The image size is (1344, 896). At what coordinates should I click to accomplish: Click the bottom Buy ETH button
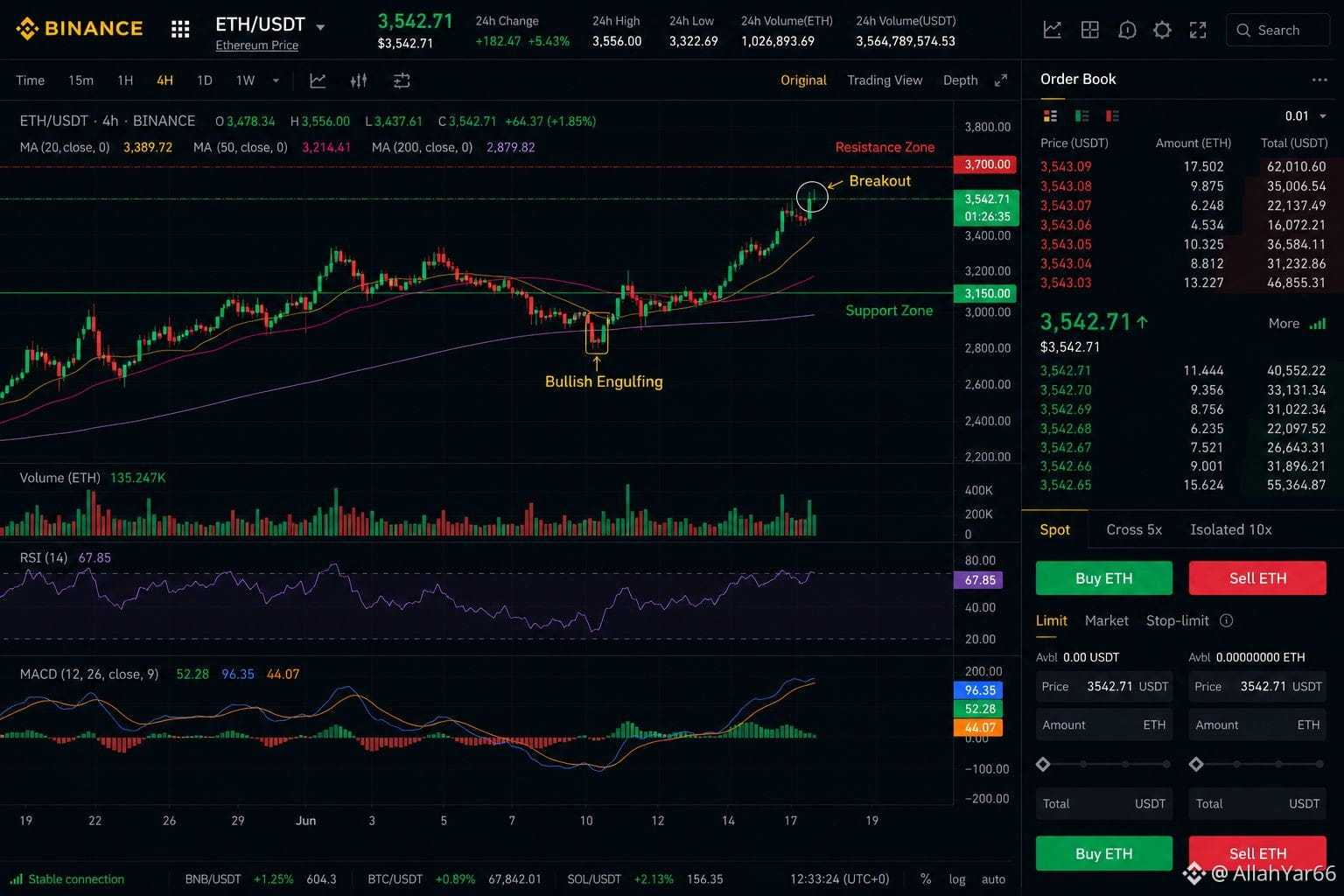[x=1104, y=853]
